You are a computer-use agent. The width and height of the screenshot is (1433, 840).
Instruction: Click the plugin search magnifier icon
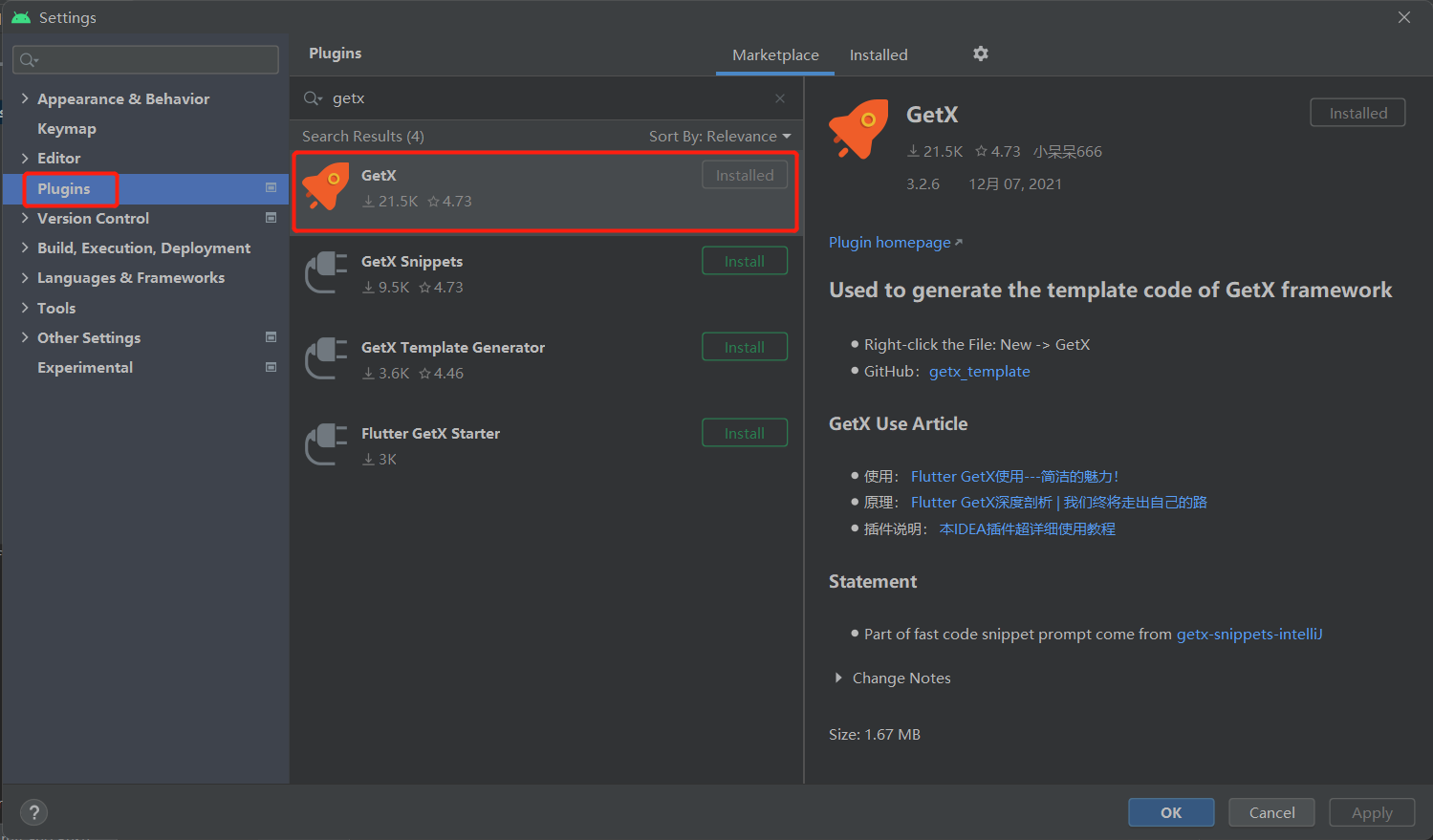(x=313, y=98)
